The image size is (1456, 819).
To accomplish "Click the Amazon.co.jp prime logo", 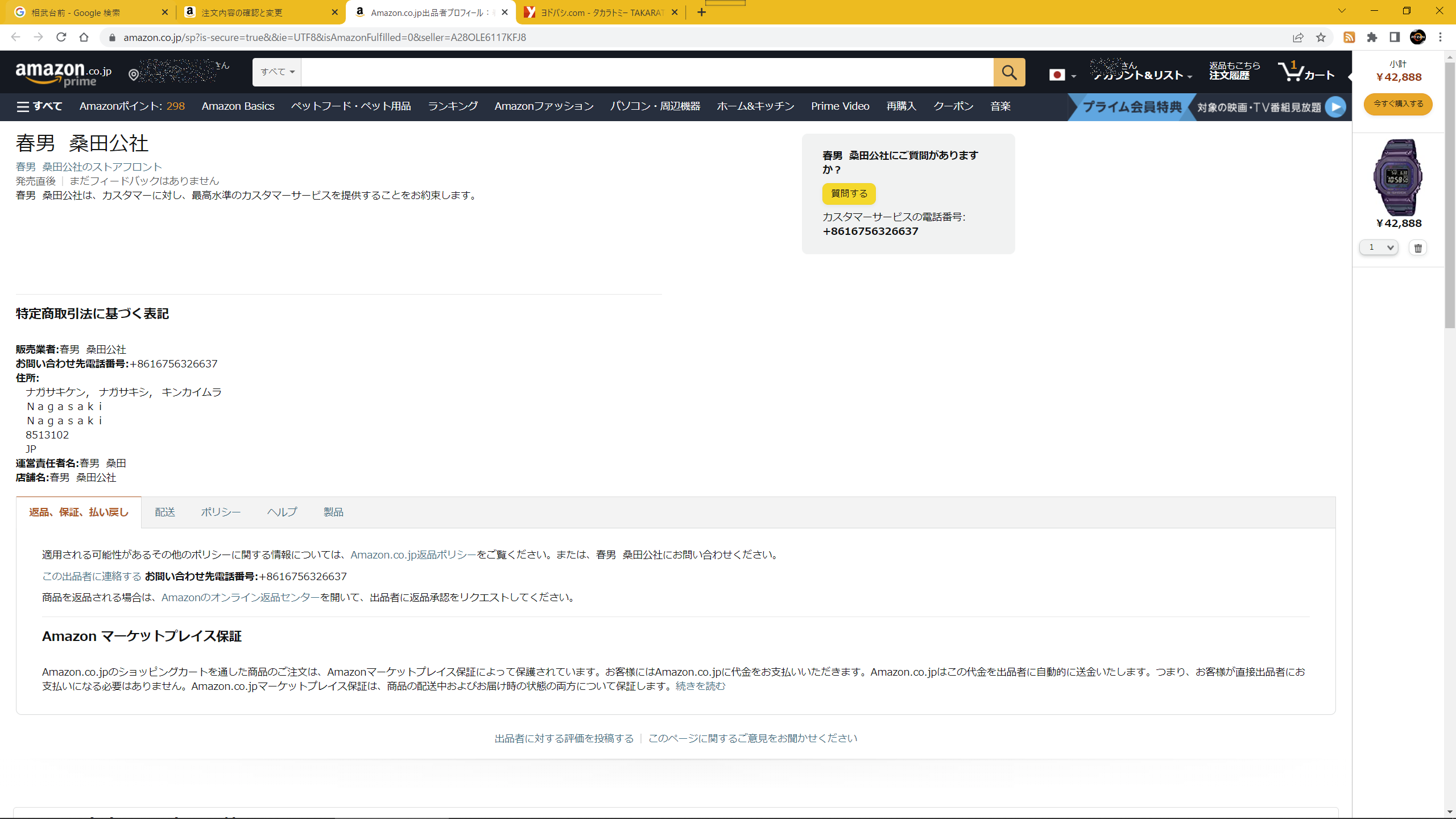I will pyautogui.click(x=63, y=75).
